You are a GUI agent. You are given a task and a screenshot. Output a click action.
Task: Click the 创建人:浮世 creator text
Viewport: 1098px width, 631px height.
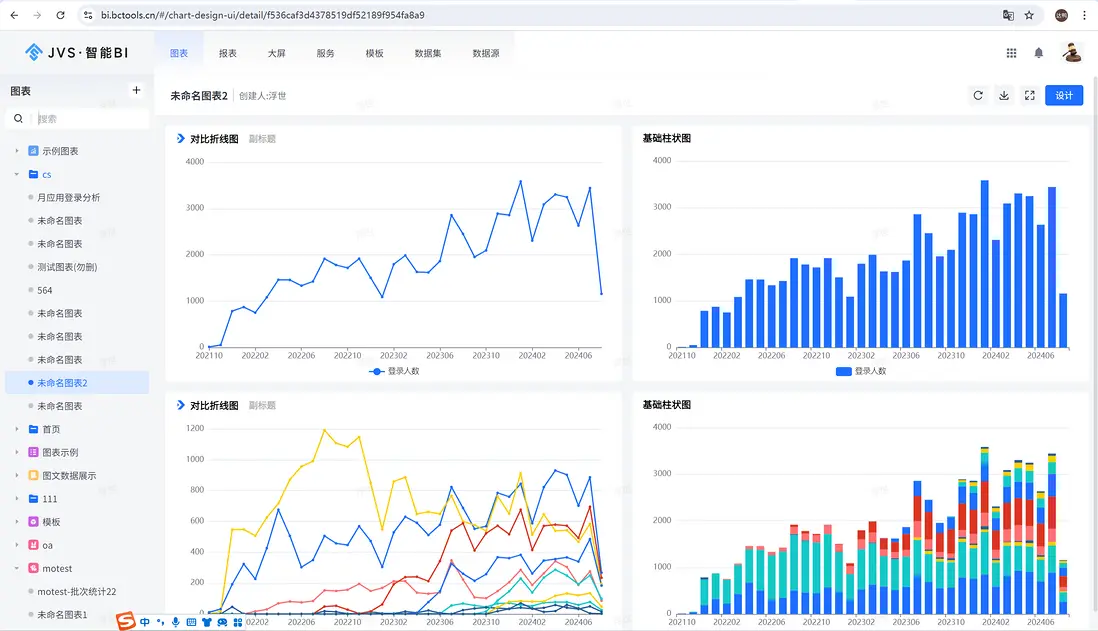(263, 96)
